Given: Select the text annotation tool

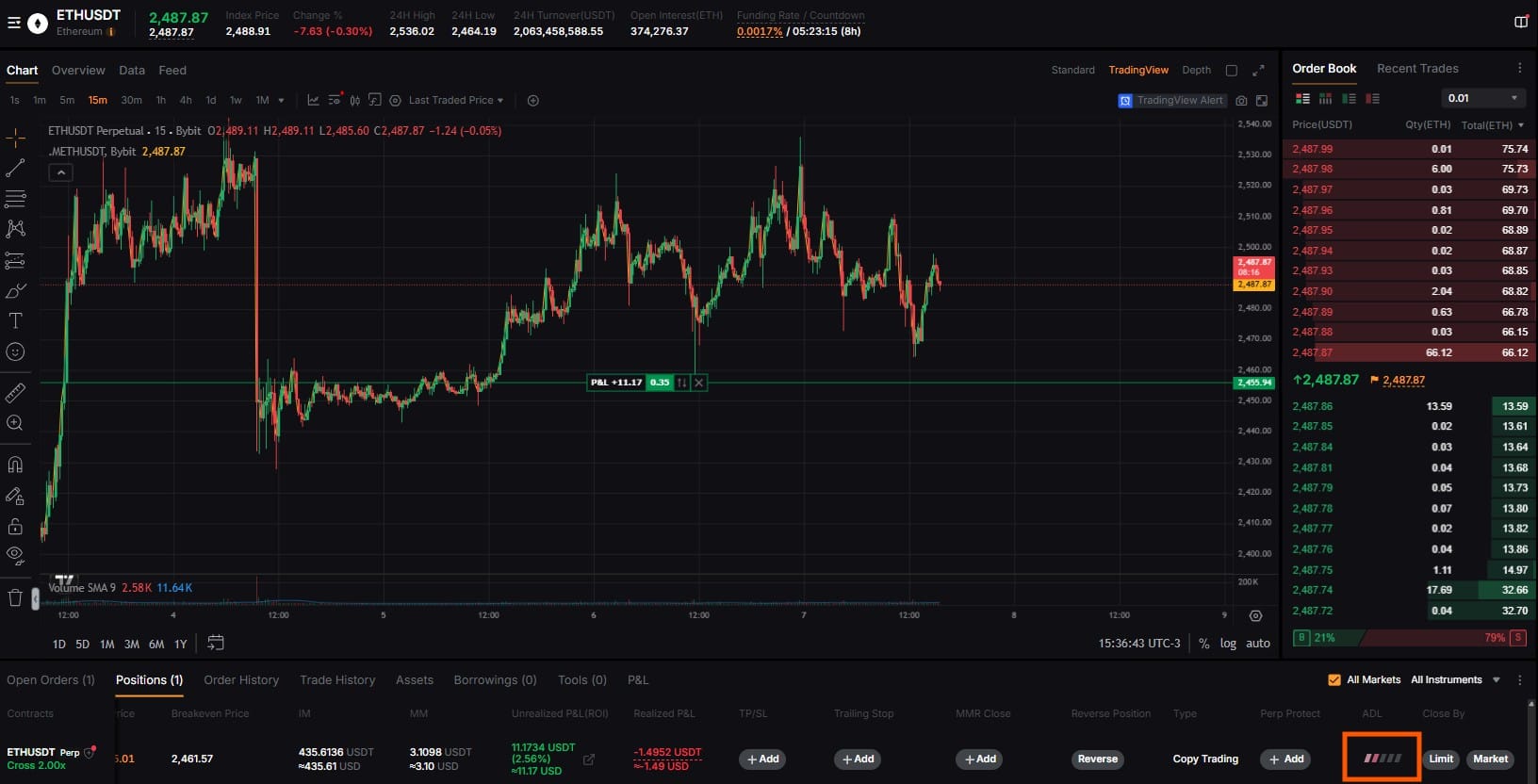Looking at the screenshot, I should [15, 321].
